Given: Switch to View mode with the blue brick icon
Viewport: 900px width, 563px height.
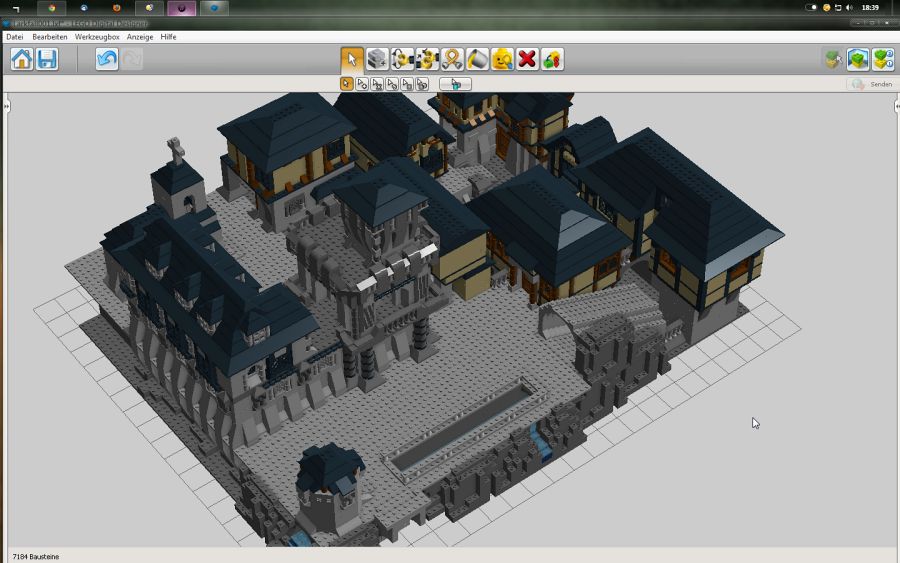Looking at the screenshot, I should click(858, 59).
